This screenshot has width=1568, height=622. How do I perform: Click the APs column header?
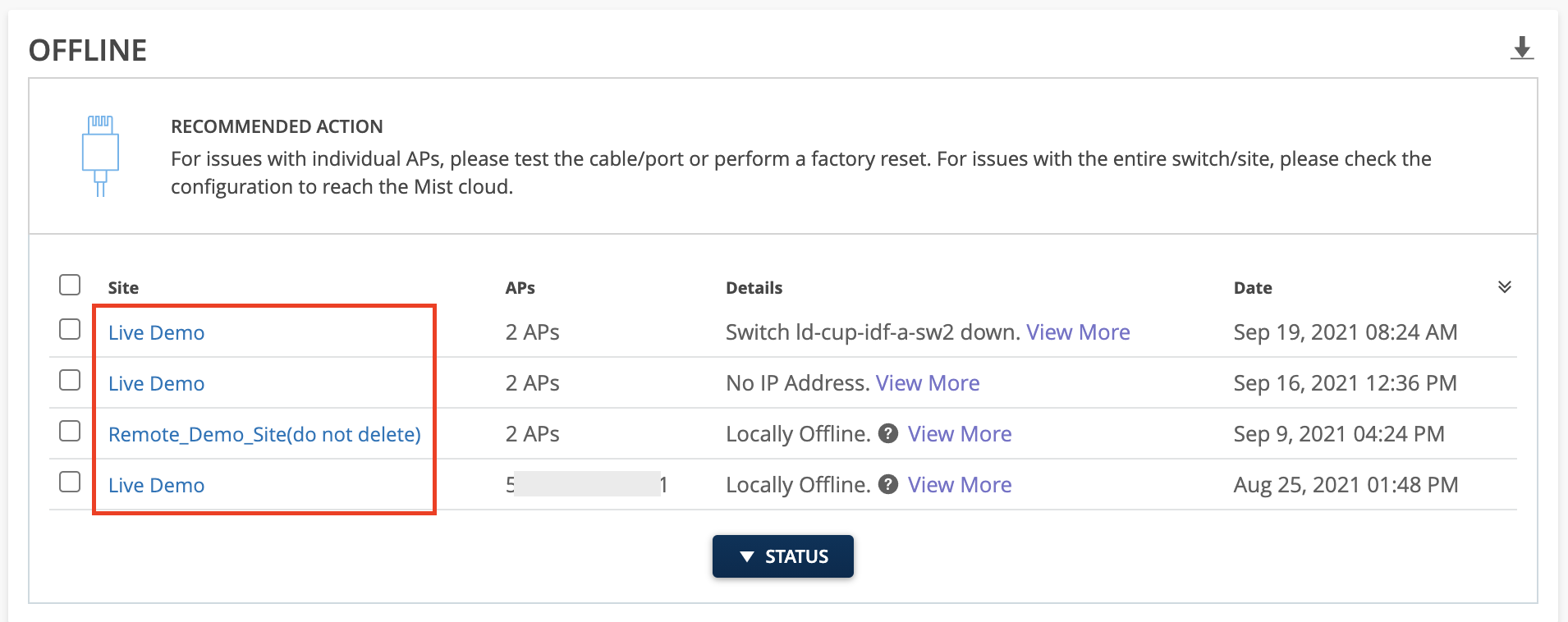click(x=520, y=288)
